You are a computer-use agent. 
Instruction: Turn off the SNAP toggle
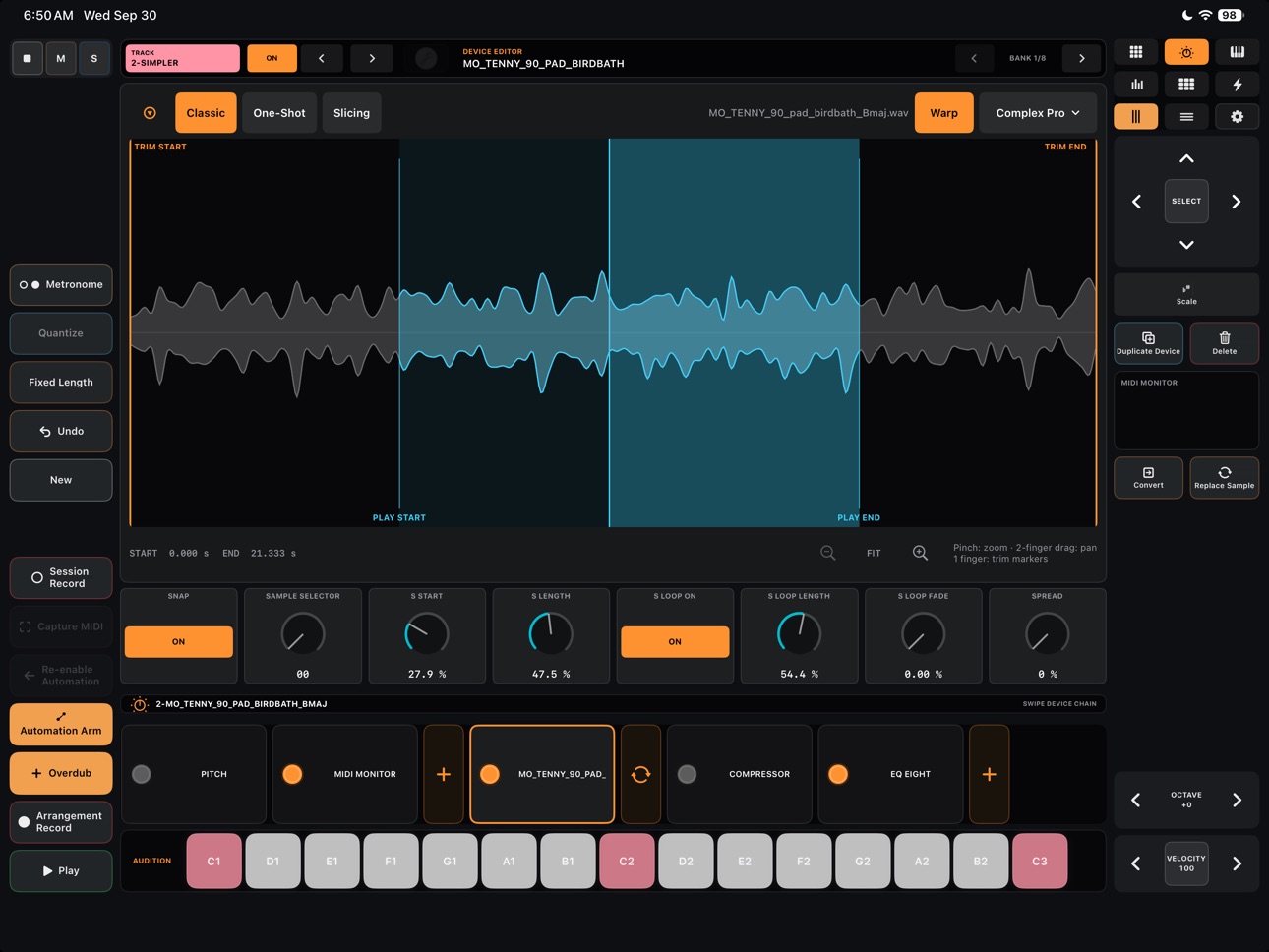178,641
